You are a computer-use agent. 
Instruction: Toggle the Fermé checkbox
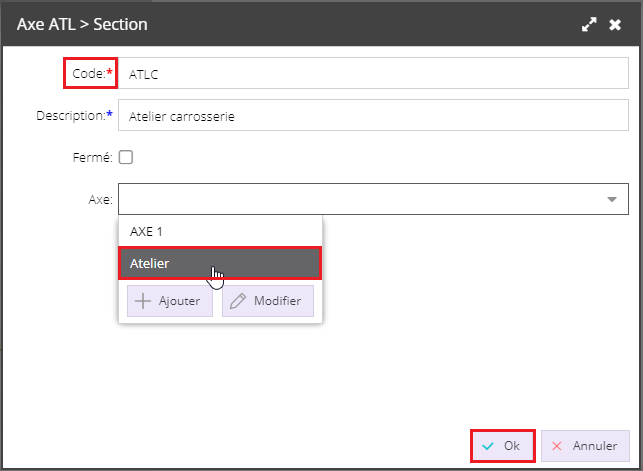click(x=126, y=157)
